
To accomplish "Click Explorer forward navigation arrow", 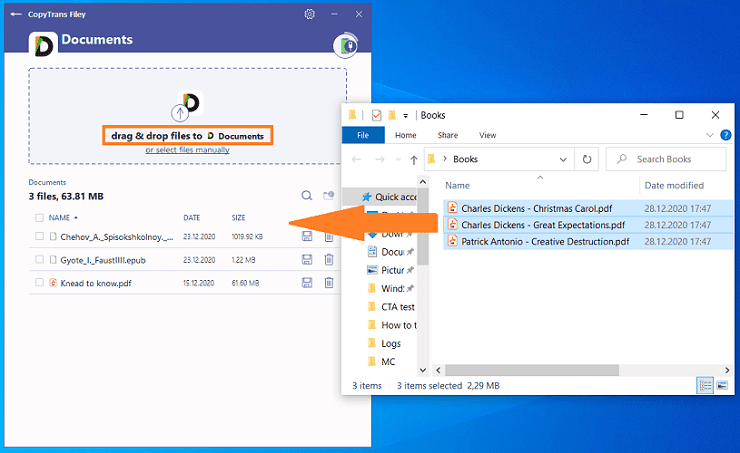I will [379, 159].
